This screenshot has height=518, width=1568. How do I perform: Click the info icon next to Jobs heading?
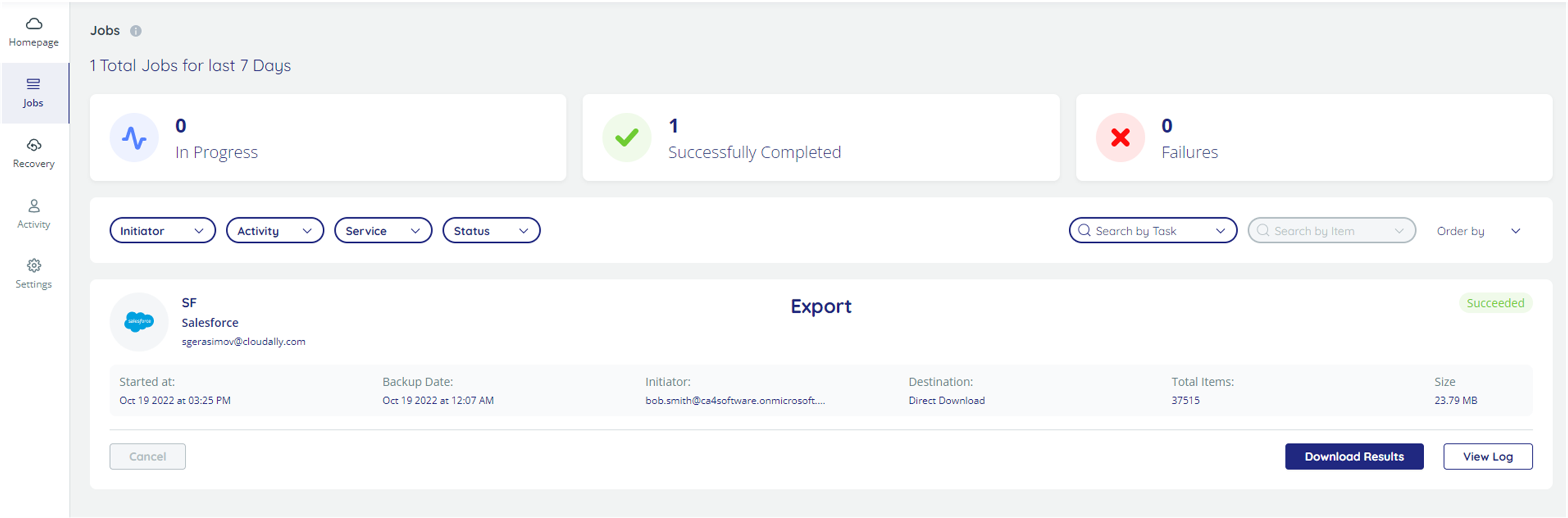click(136, 31)
